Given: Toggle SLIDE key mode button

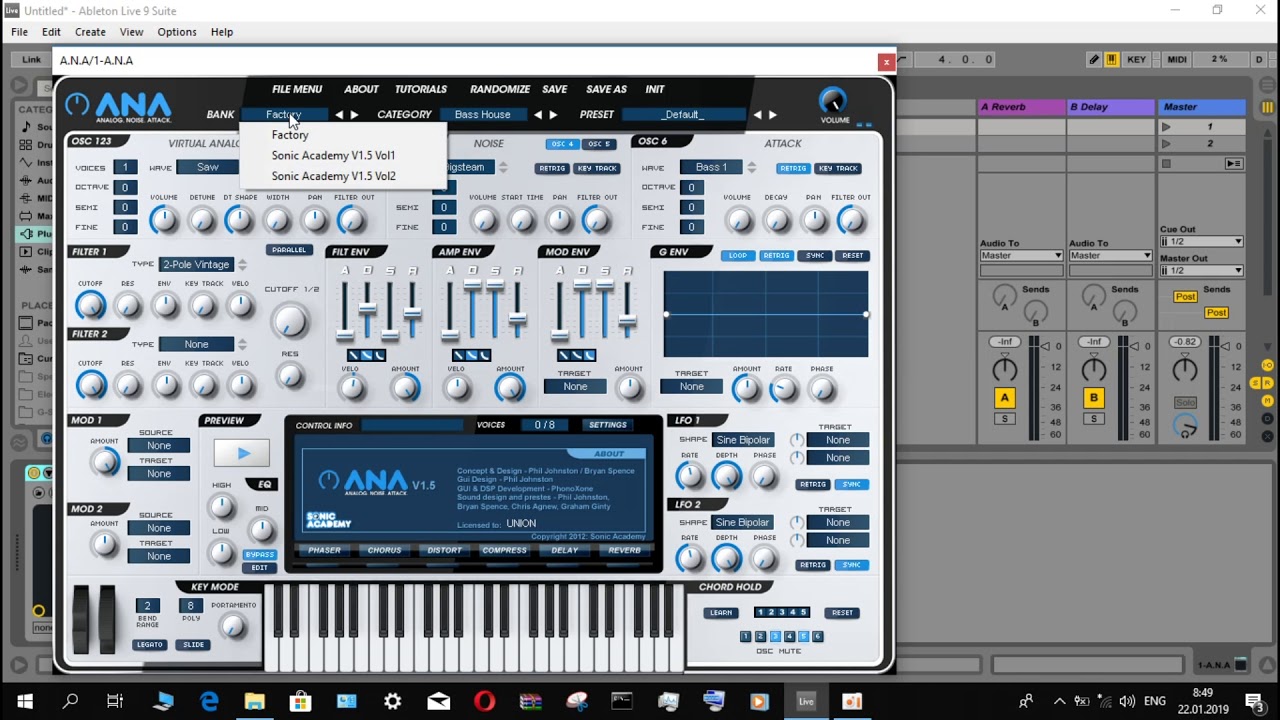Looking at the screenshot, I should pos(193,645).
